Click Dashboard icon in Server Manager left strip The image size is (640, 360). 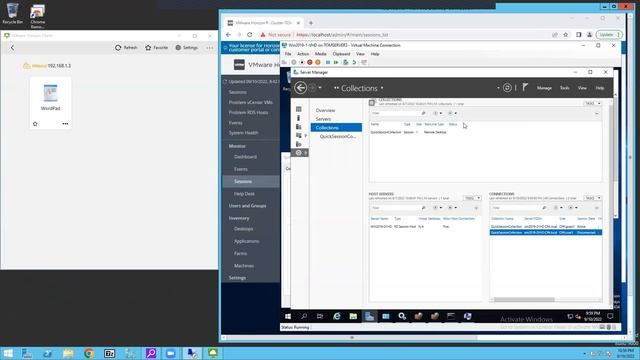(299, 109)
